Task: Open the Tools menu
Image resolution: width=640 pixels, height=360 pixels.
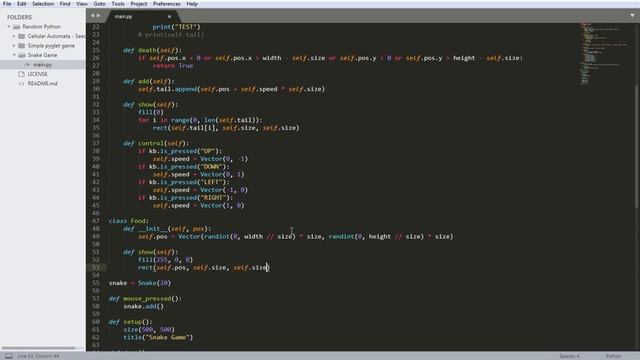Action: 118,4
